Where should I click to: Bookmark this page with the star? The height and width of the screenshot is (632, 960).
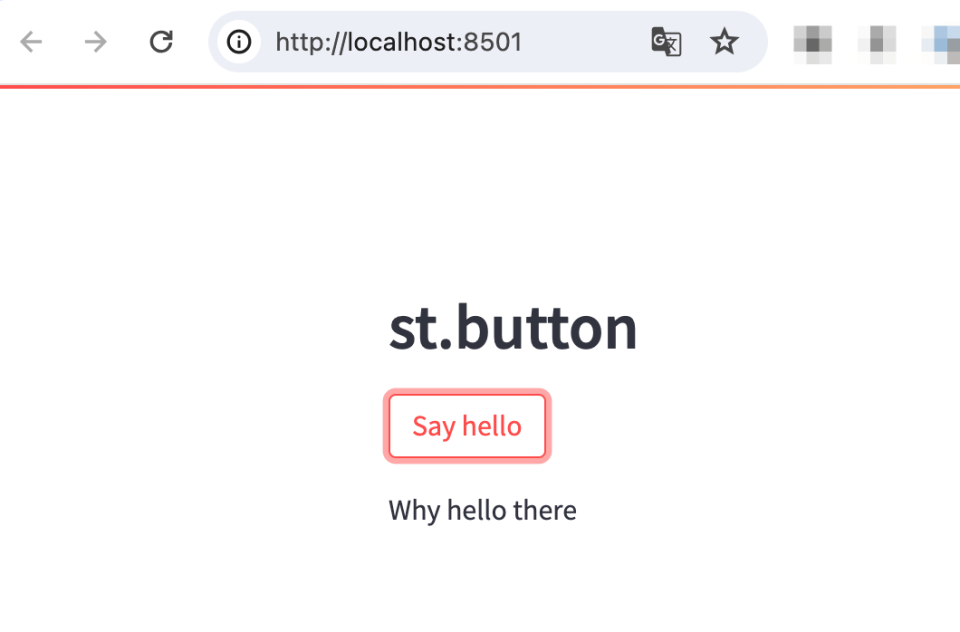pyautogui.click(x=724, y=42)
